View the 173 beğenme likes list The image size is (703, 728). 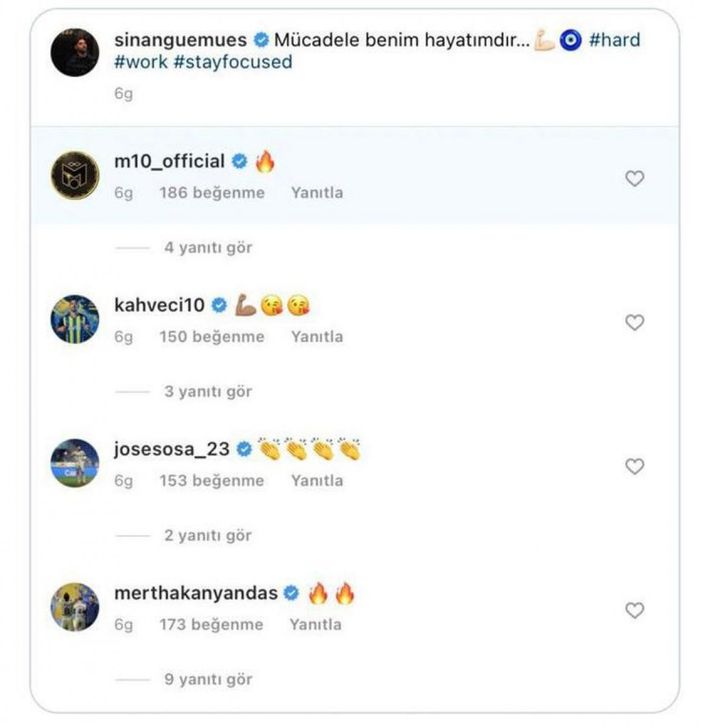point(211,625)
